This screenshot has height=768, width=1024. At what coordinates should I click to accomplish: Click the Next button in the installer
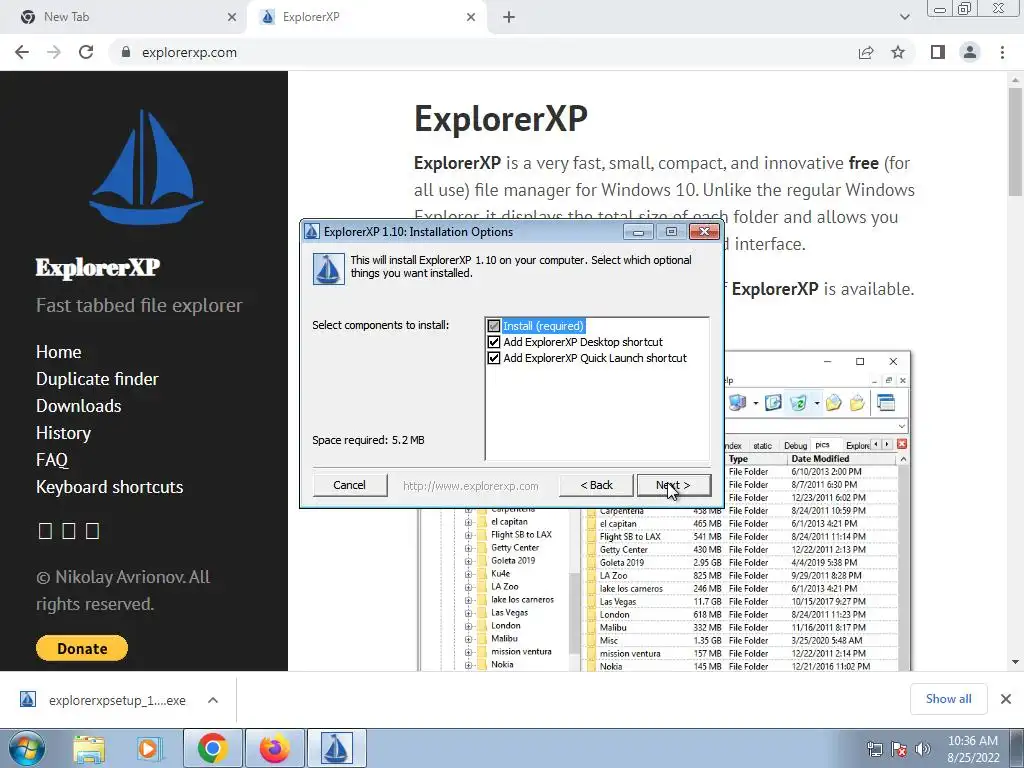pyautogui.click(x=673, y=485)
